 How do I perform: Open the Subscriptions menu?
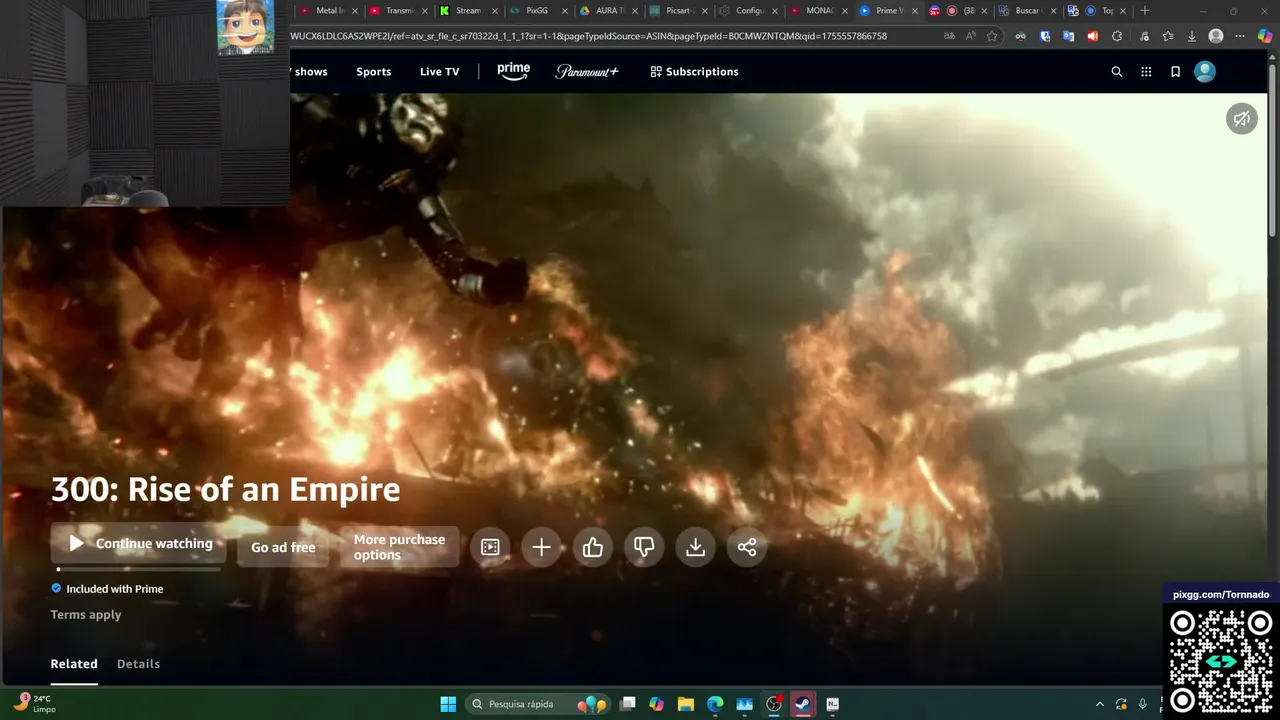pyautogui.click(x=694, y=72)
